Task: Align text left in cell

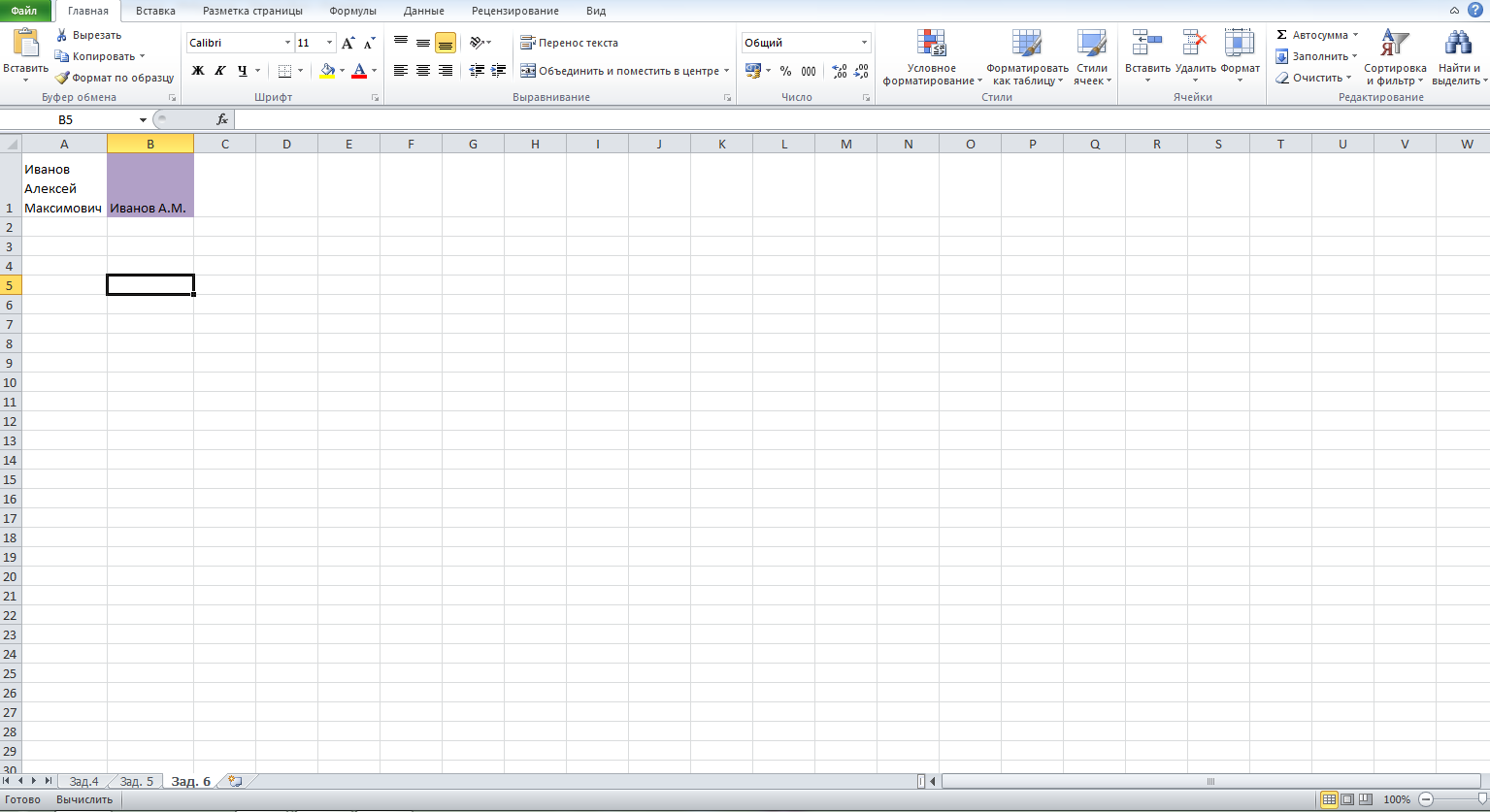Action: point(401,71)
